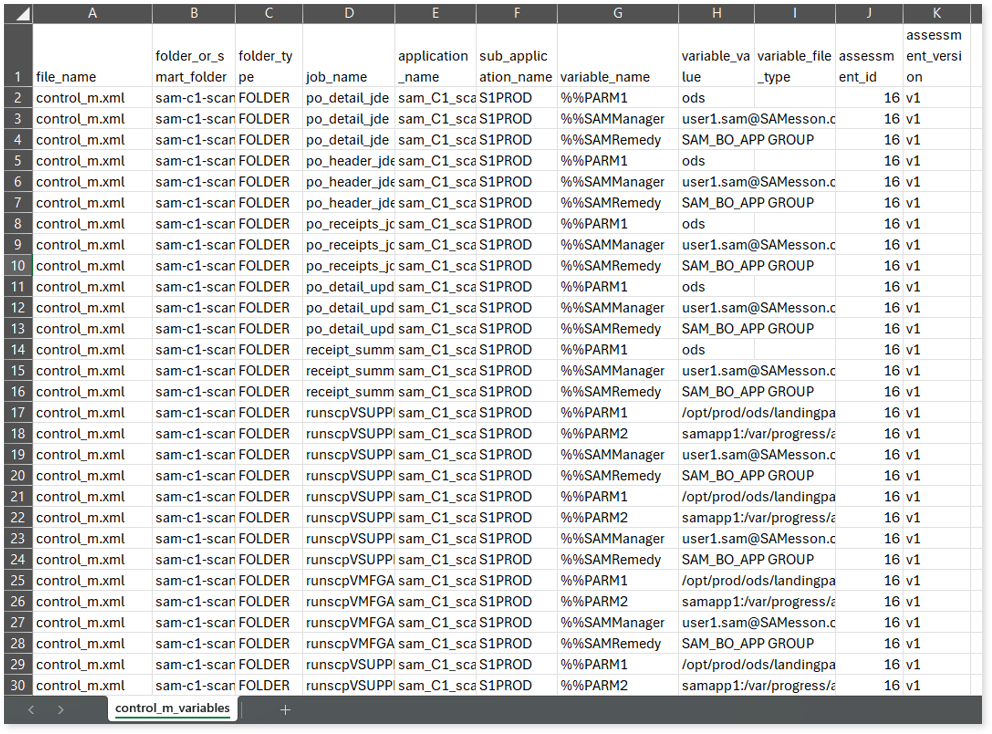Viewport: 992px width, 734px height.
Task: Select ods value cell in row 8
Action: 716,224
